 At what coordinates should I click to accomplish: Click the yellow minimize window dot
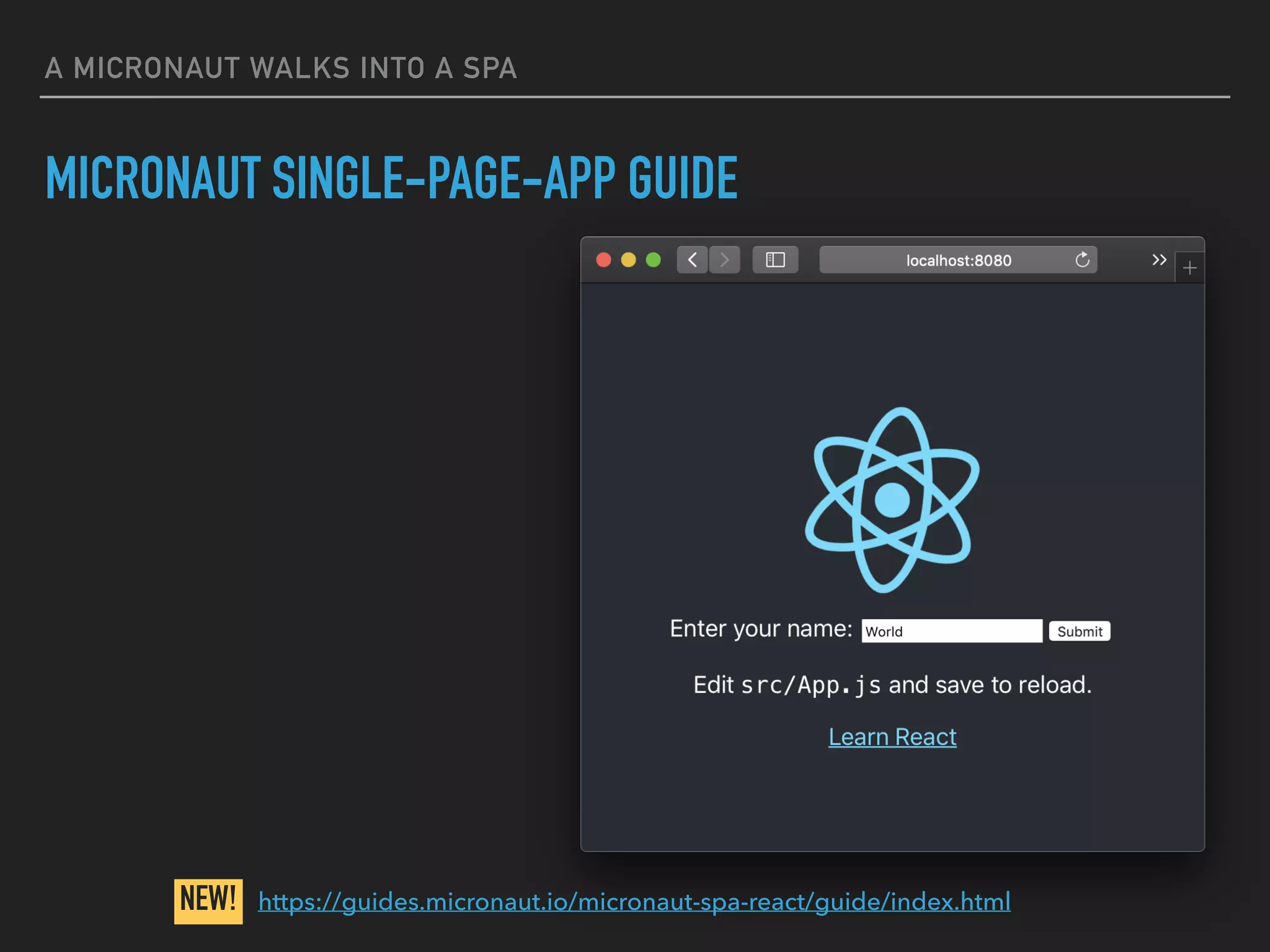(629, 260)
